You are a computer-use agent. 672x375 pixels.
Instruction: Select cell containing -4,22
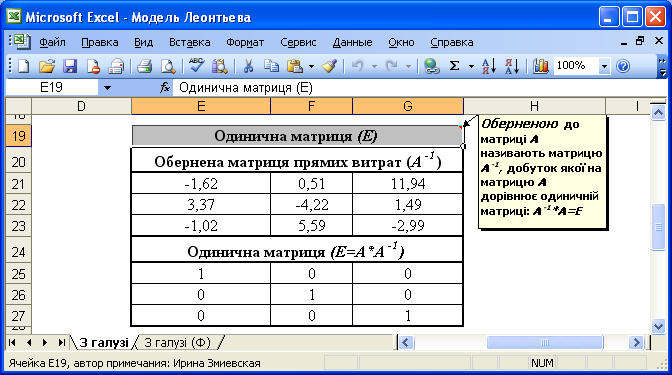(x=312, y=204)
